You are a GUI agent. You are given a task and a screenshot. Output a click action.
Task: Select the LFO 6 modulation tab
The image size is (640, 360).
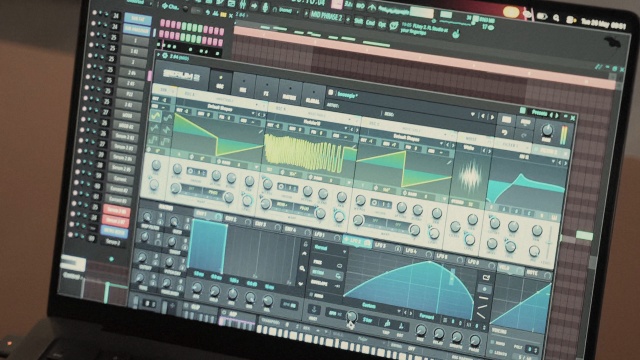(x=481, y=263)
